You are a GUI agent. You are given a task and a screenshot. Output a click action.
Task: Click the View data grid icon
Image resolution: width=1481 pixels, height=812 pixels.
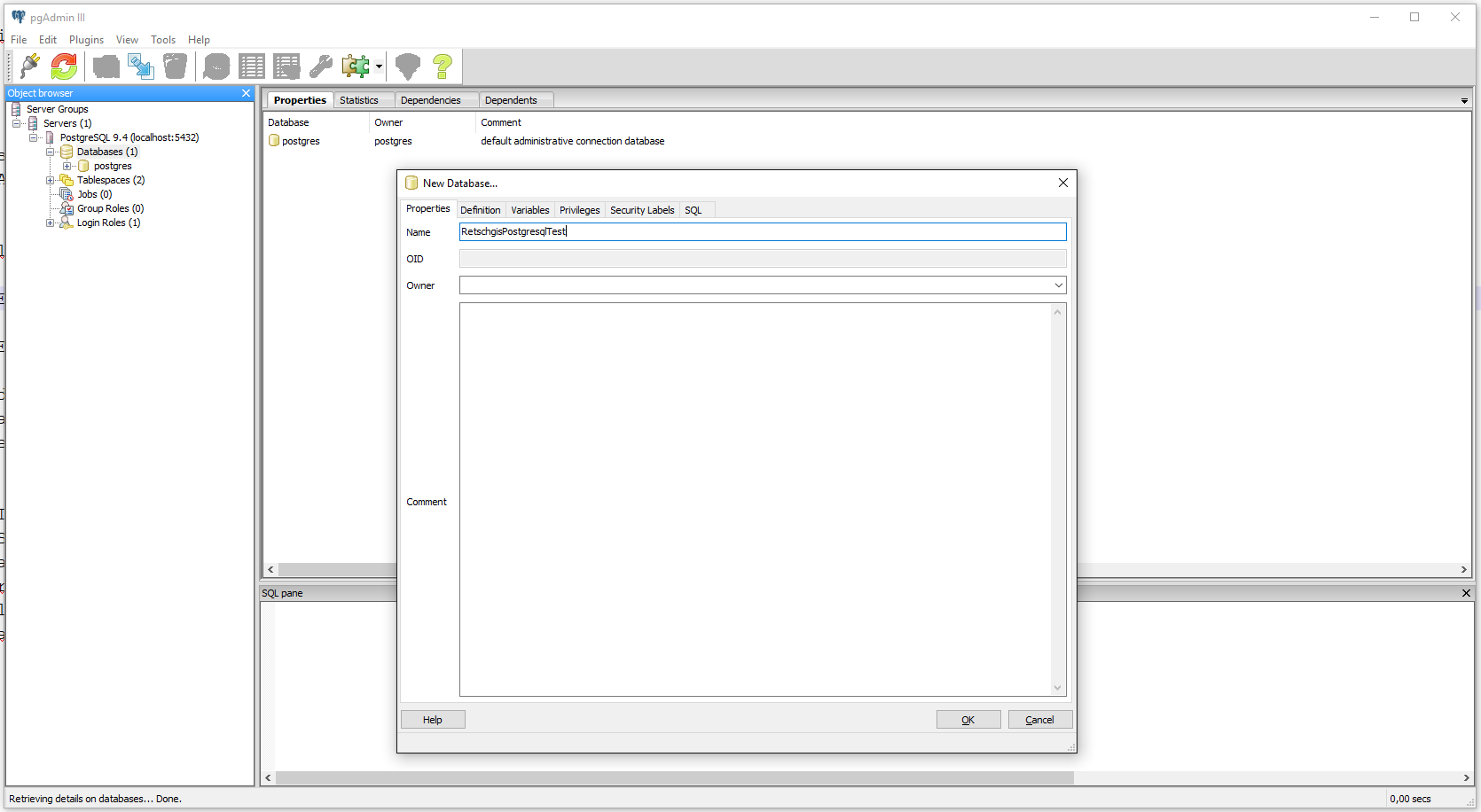click(252, 66)
